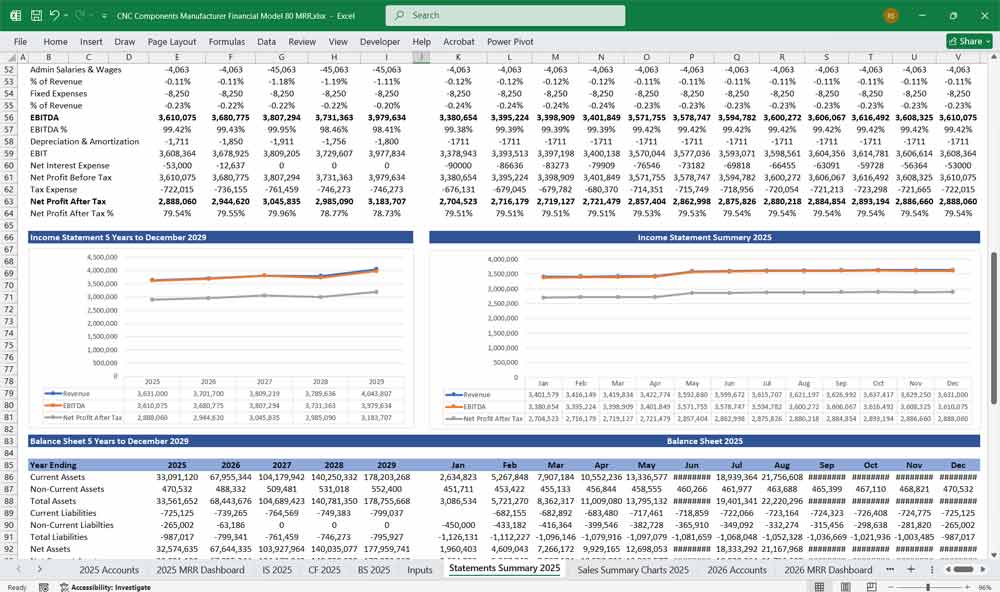Click the Tax Expense row label
Image resolution: width=1000 pixels, height=592 pixels.
click(53, 189)
